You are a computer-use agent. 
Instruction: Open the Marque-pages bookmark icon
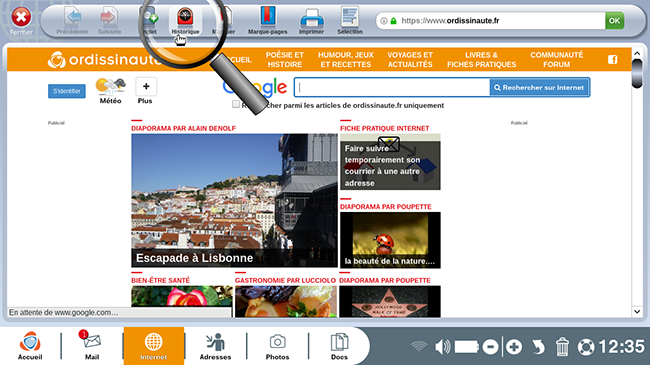(268, 17)
